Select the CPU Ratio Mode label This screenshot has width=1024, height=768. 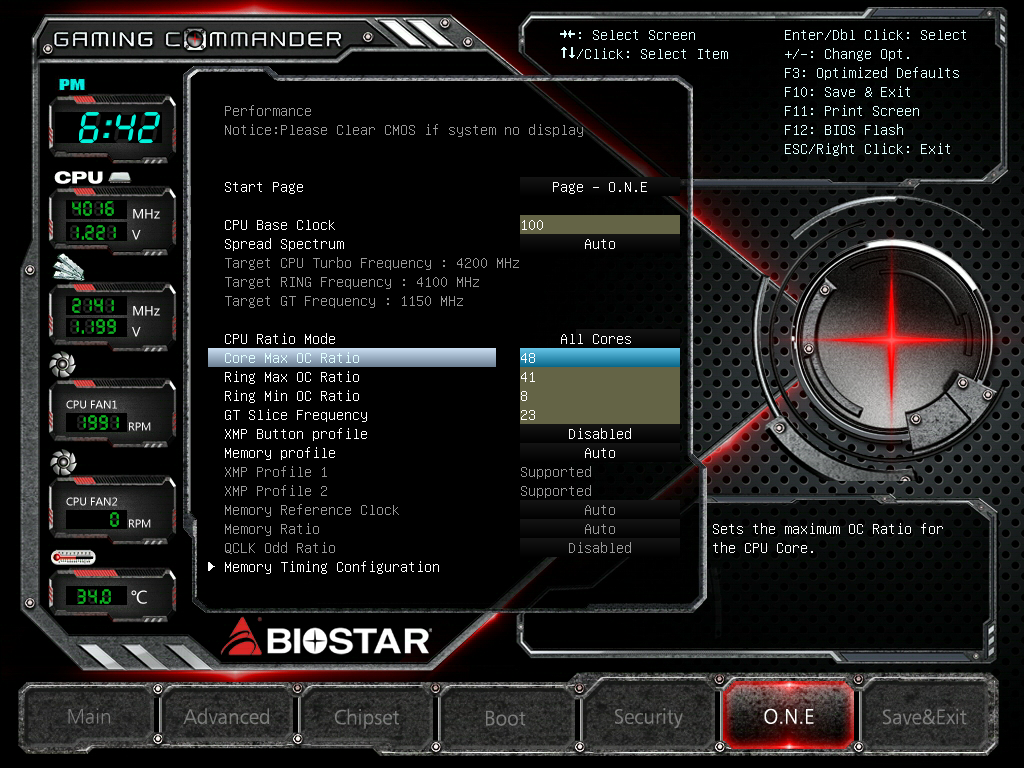coord(280,339)
